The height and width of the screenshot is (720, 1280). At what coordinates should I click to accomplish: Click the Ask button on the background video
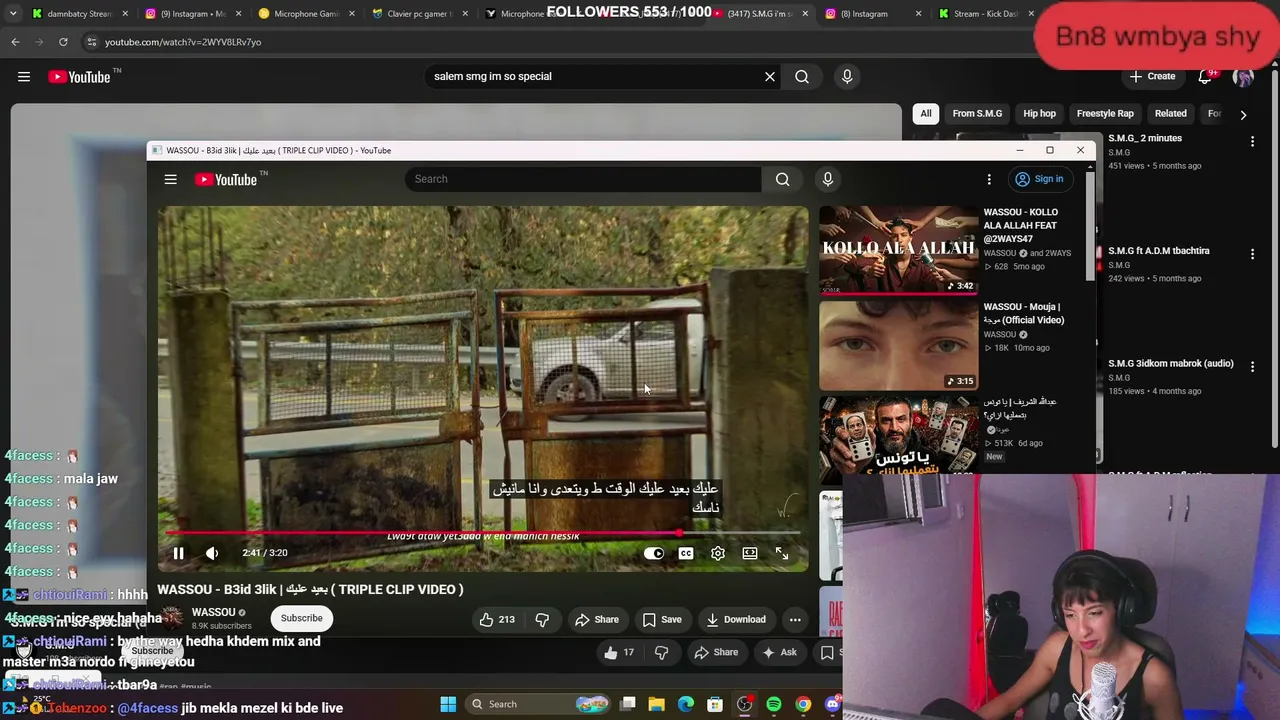[779, 653]
